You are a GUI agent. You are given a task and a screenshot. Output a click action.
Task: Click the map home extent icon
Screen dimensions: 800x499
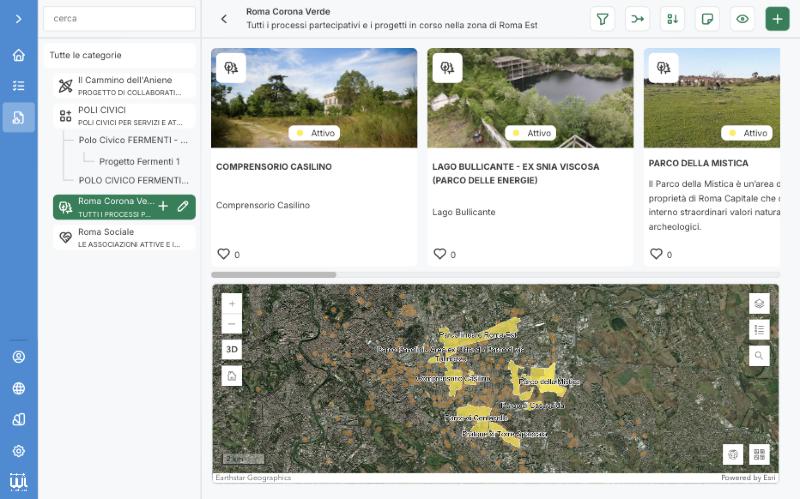pyautogui.click(x=232, y=376)
